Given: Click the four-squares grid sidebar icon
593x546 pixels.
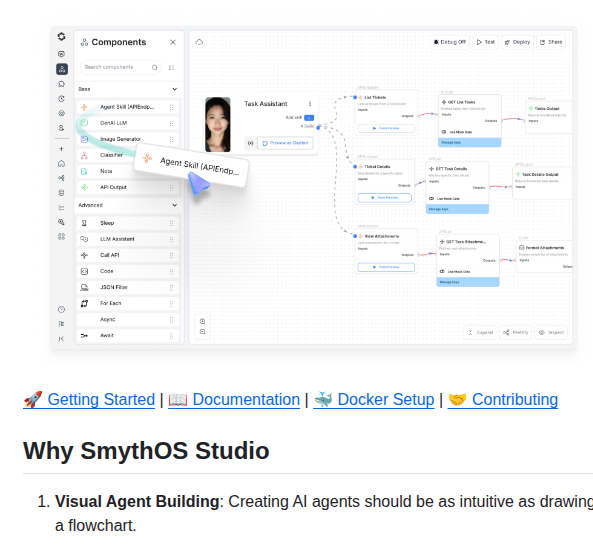Looking at the screenshot, I should point(61,237).
